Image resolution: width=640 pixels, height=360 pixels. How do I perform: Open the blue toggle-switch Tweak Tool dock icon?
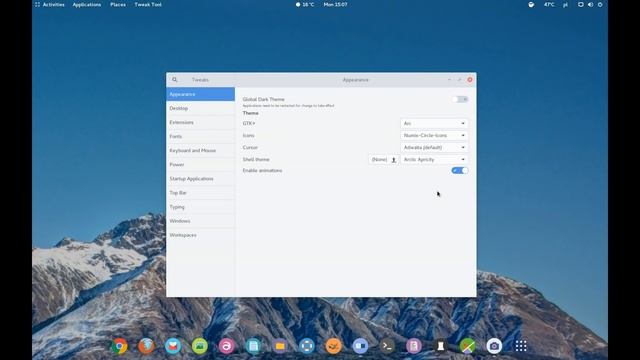click(x=360, y=346)
